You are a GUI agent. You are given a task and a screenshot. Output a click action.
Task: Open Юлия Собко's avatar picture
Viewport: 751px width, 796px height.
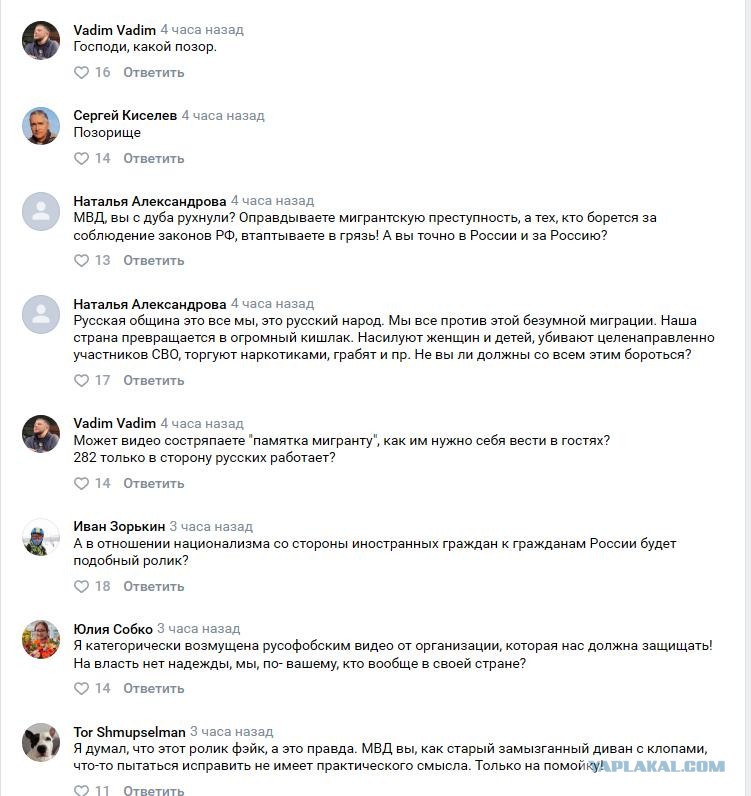(x=41, y=639)
